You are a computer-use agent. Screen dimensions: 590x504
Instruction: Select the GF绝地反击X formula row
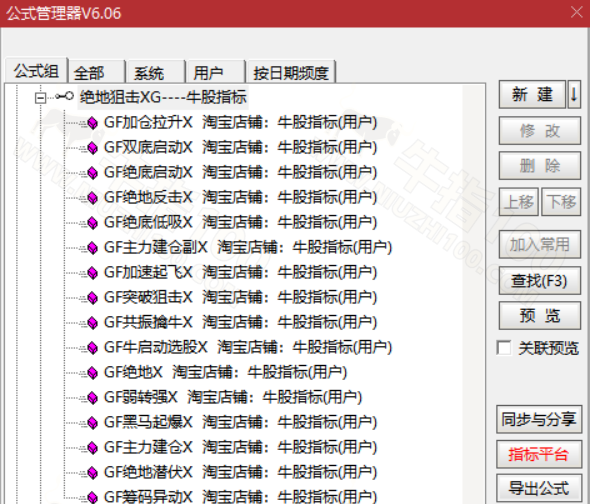pyautogui.click(x=240, y=198)
